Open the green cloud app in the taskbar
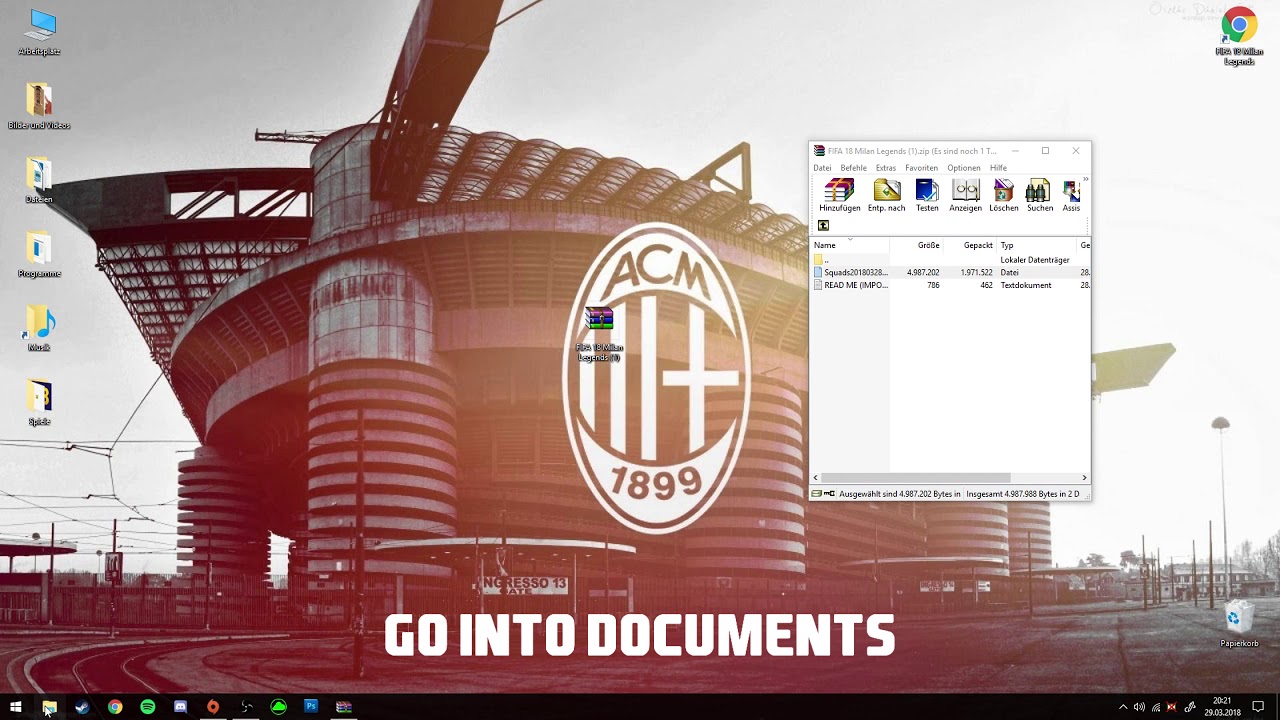The width and height of the screenshot is (1280, 720). point(279,707)
